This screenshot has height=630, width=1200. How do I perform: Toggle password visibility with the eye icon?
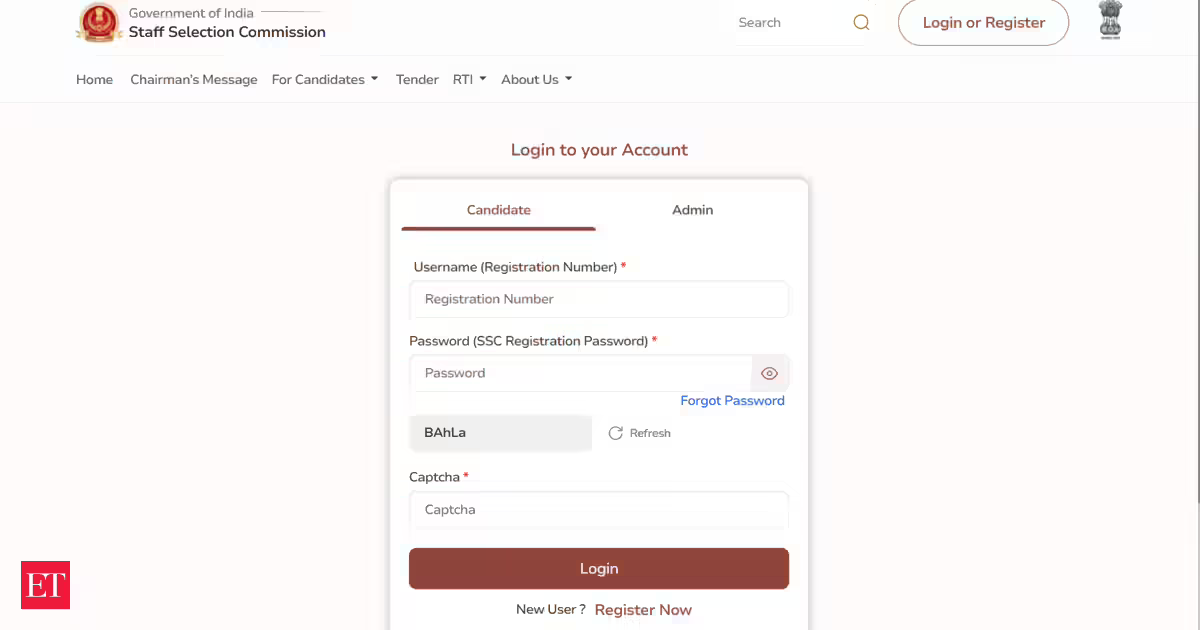769,373
